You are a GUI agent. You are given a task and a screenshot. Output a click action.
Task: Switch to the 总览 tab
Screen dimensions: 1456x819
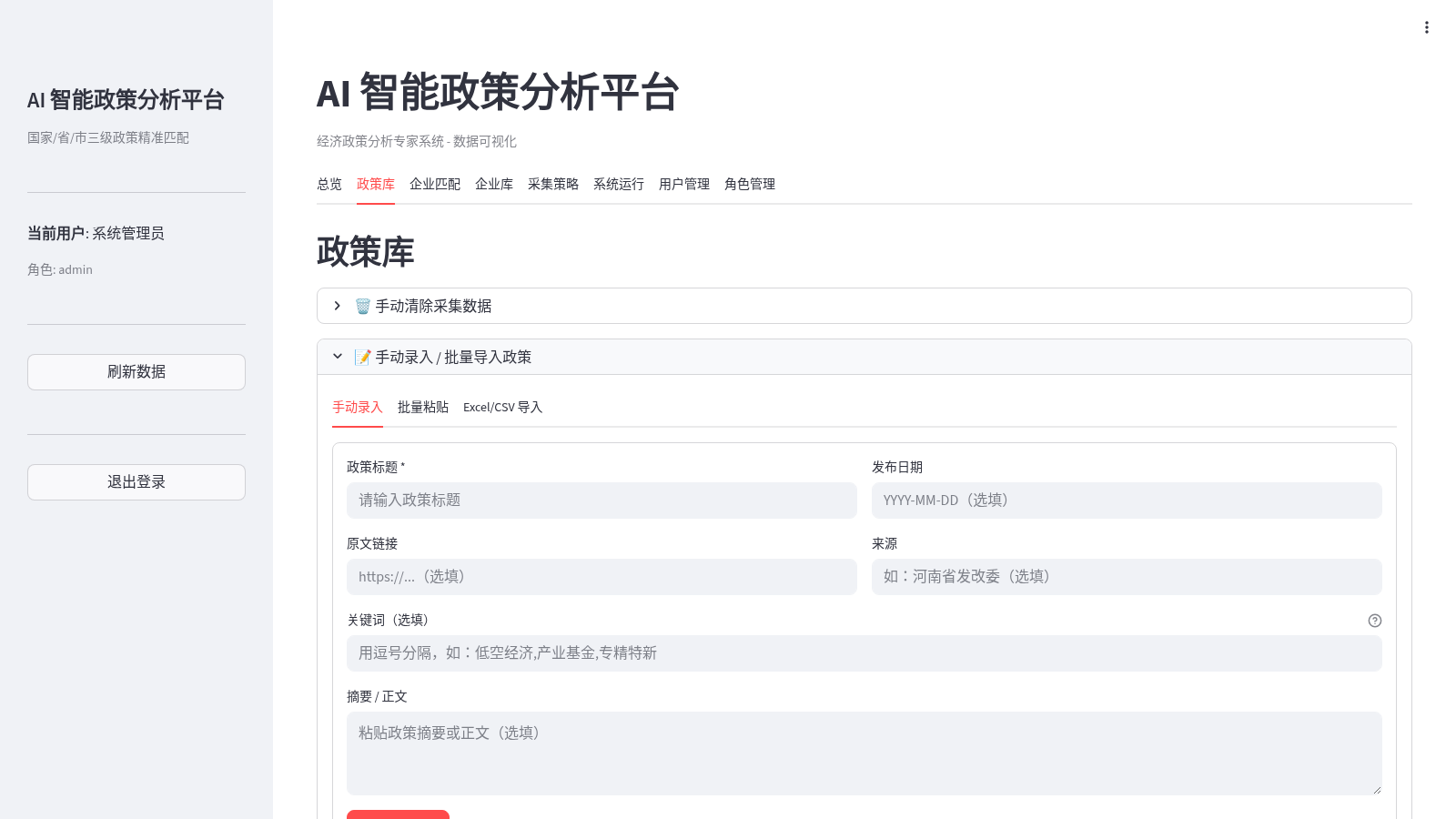(x=329, y=184)
